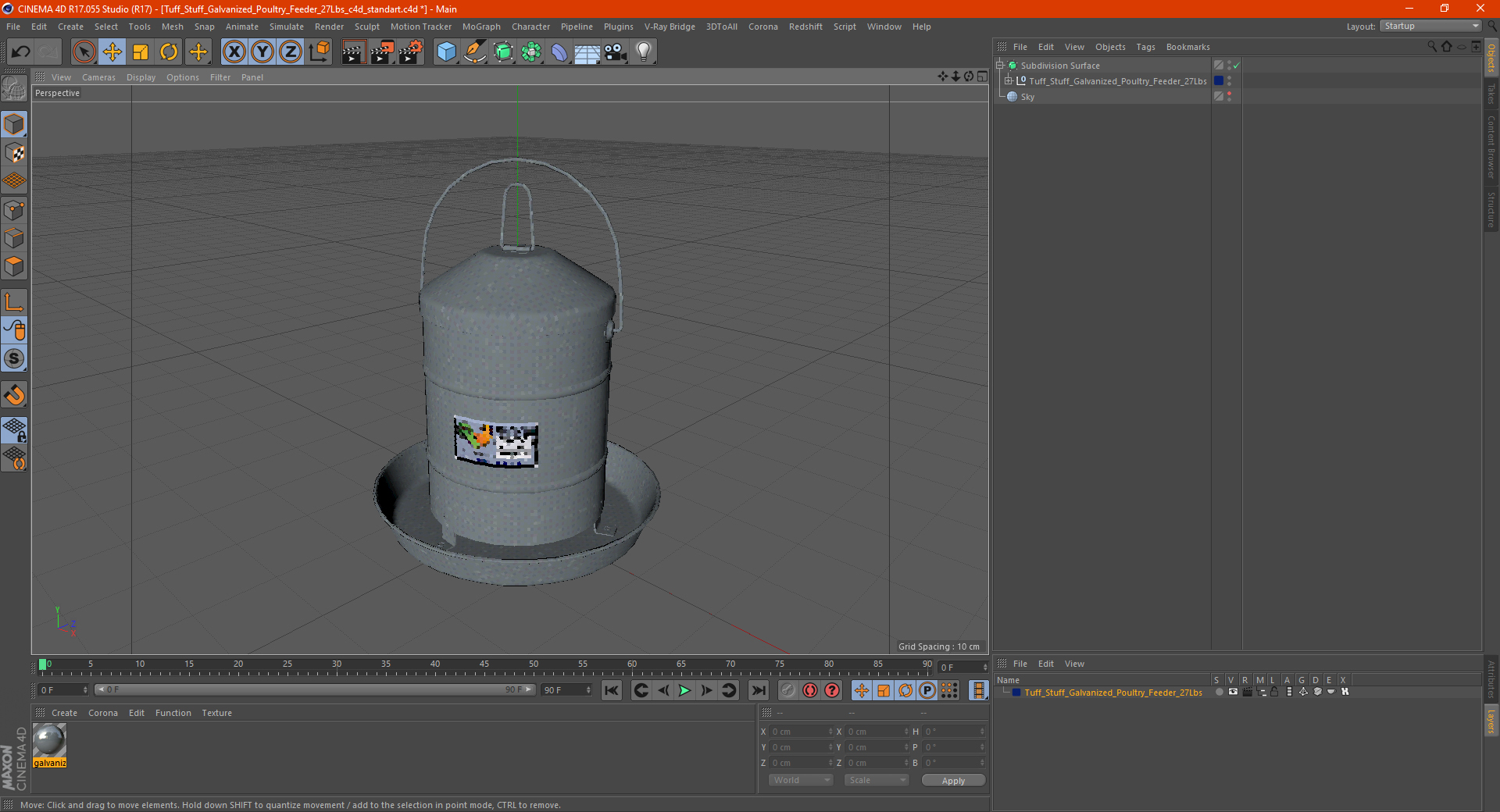This screenshot has height=812, width=1500.
Task: Switch to Texture mode checkered icon
Action: tap(14, 153)
